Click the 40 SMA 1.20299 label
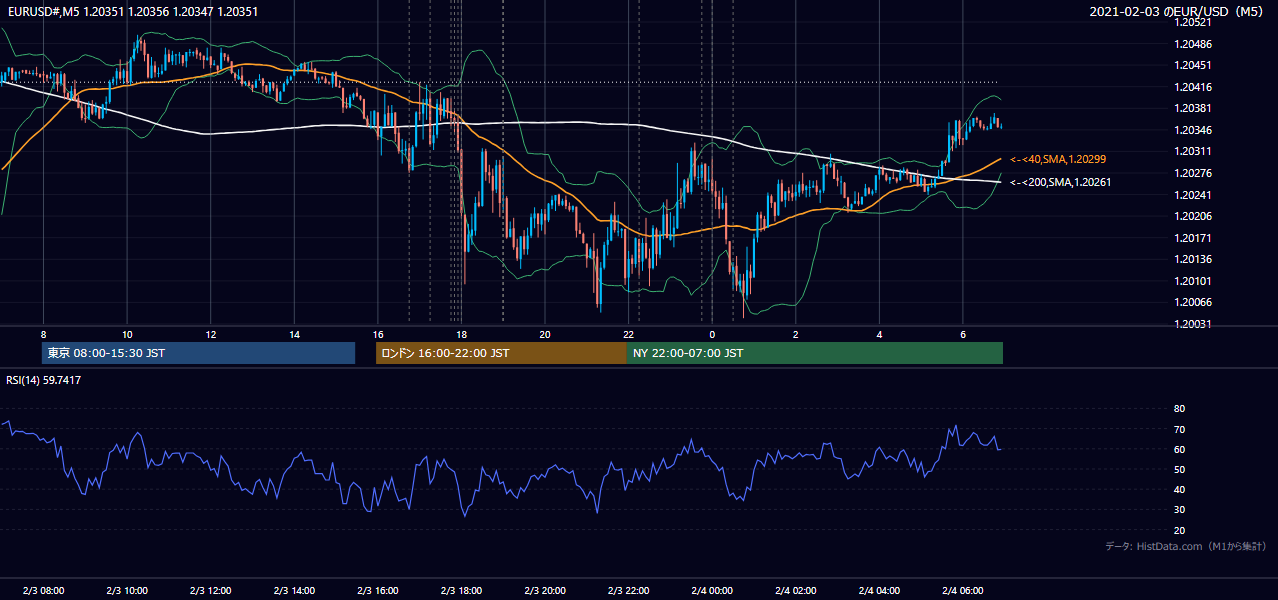1278x600 pixels. 1058,159
